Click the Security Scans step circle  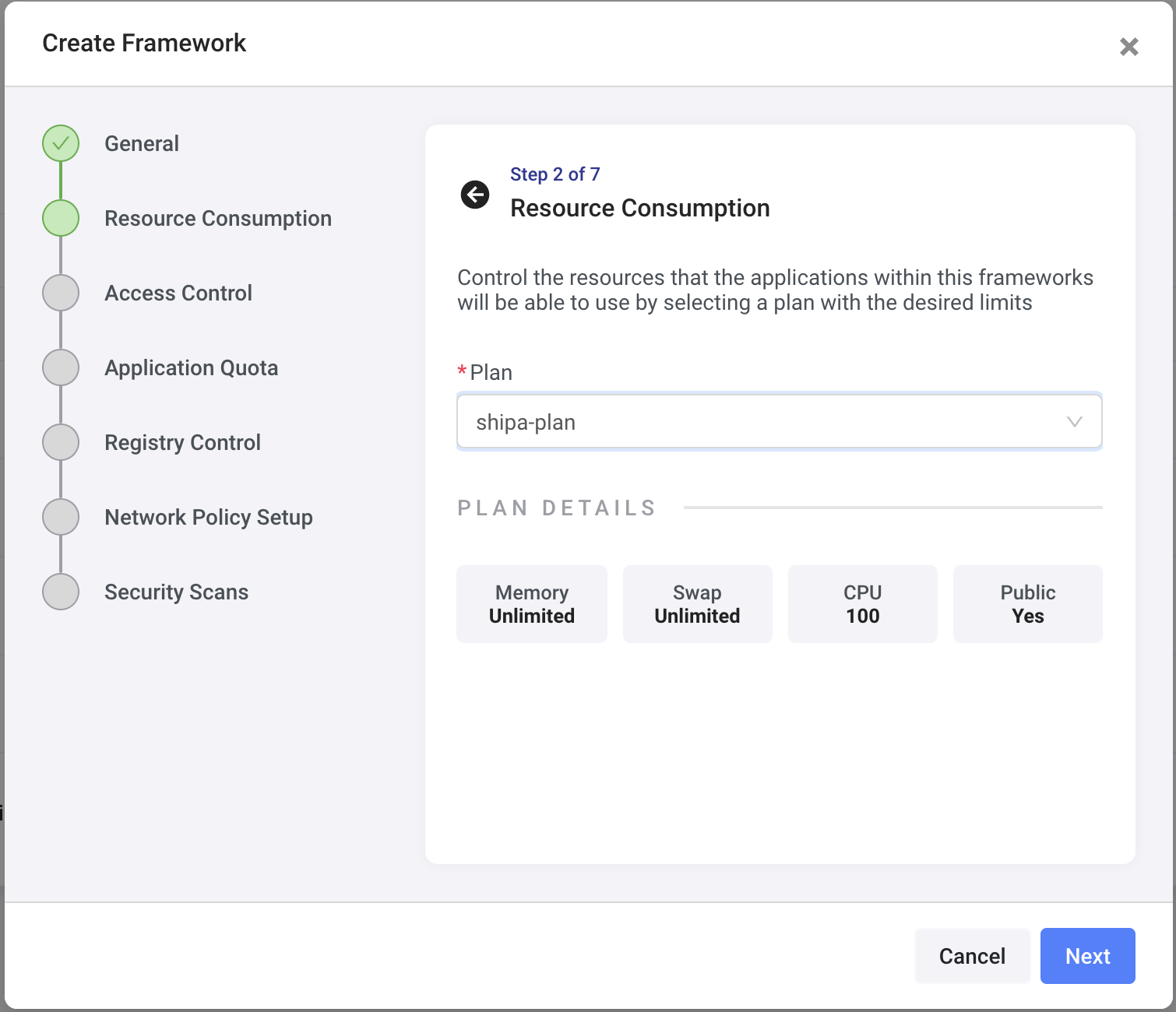click(x=61, y=592)
